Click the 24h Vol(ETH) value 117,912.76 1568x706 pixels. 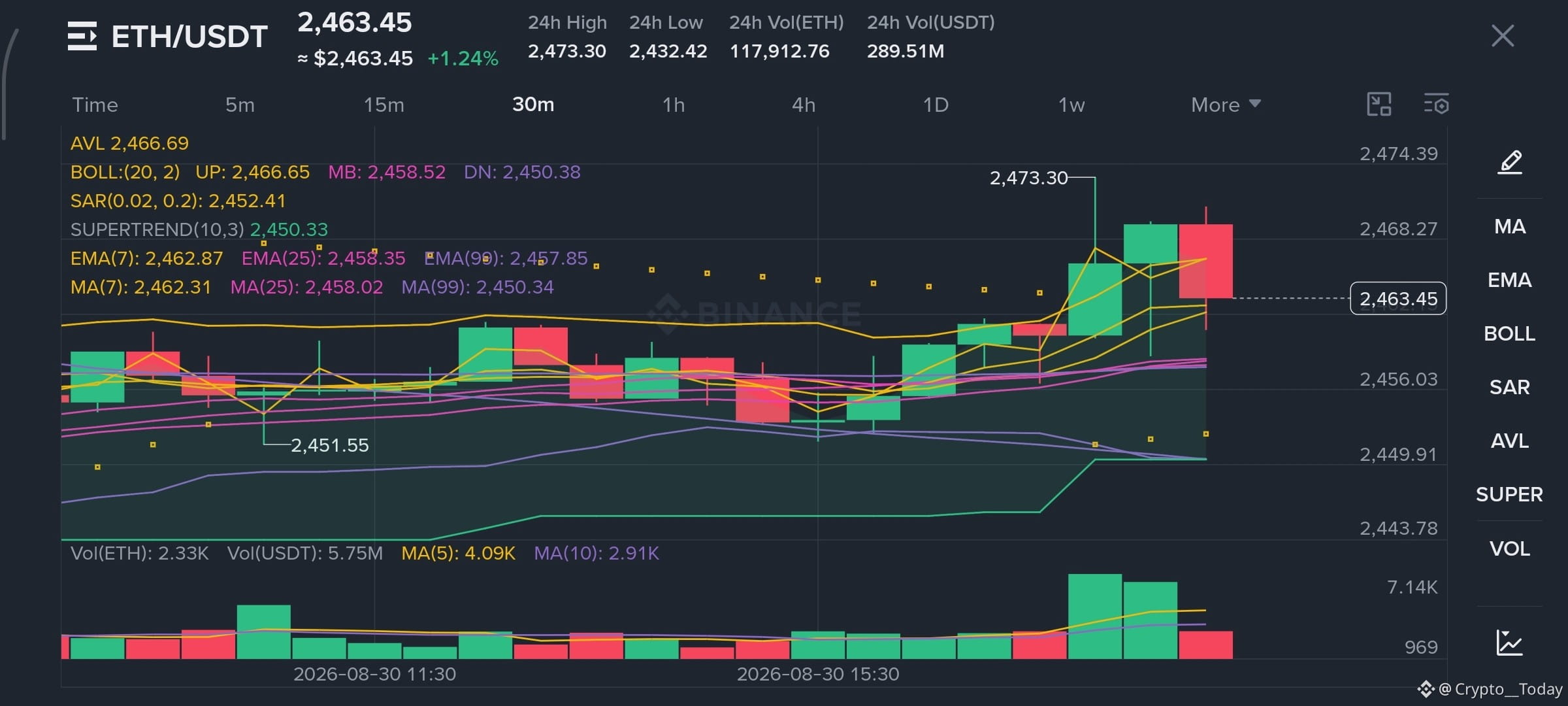(x=779, y=51)
